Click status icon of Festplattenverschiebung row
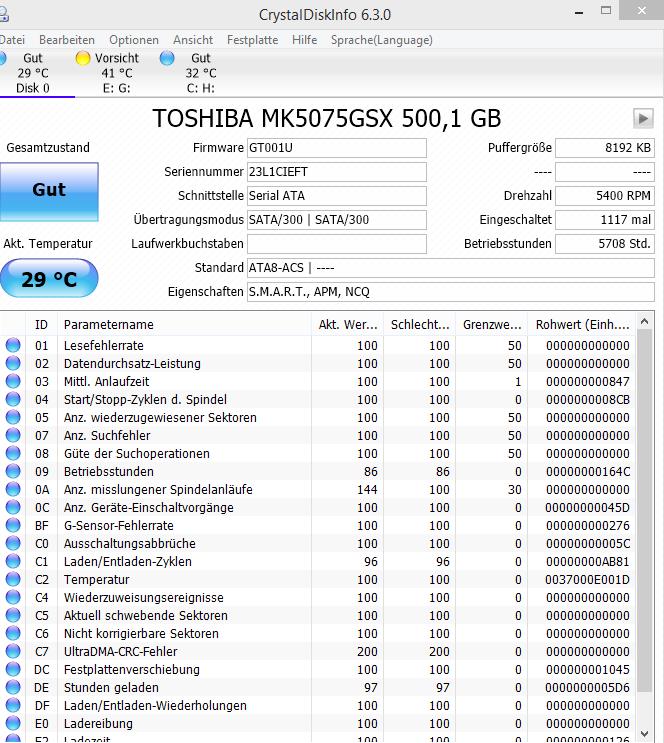 tap(13, 669)
